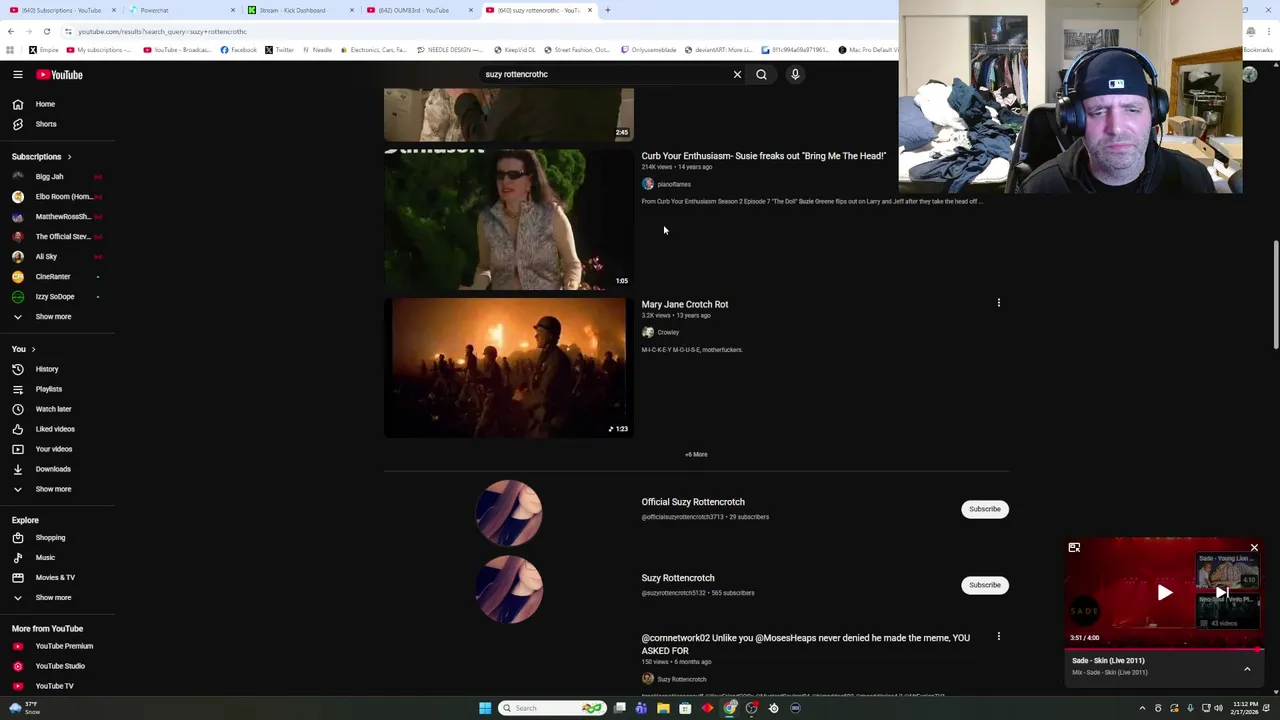Open the Facebook bookmark
The image size is (1280, 720).
point(239,50)
